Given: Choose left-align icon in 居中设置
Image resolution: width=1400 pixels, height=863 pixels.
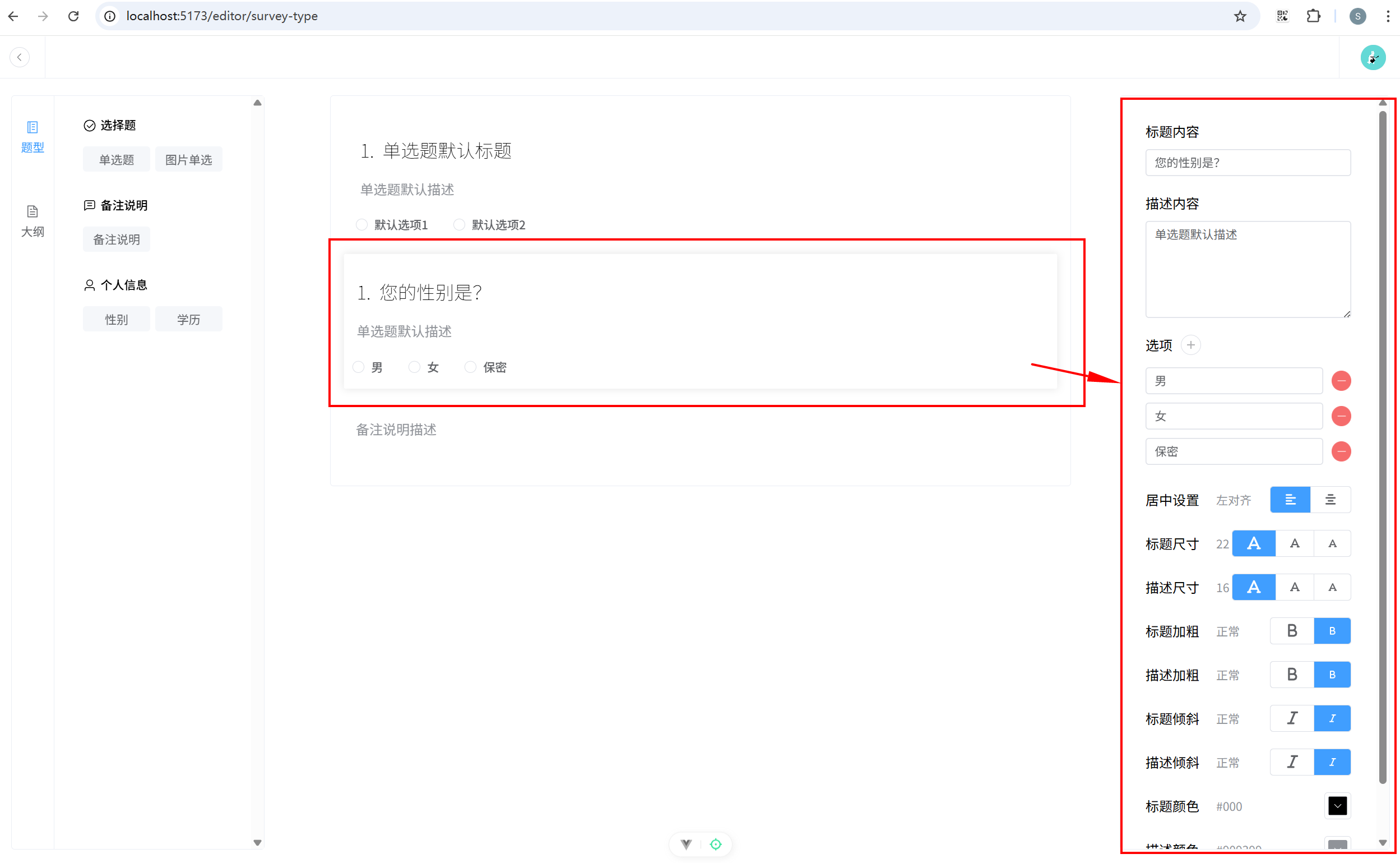Looking at the screenshot, I should (1290, 500).
